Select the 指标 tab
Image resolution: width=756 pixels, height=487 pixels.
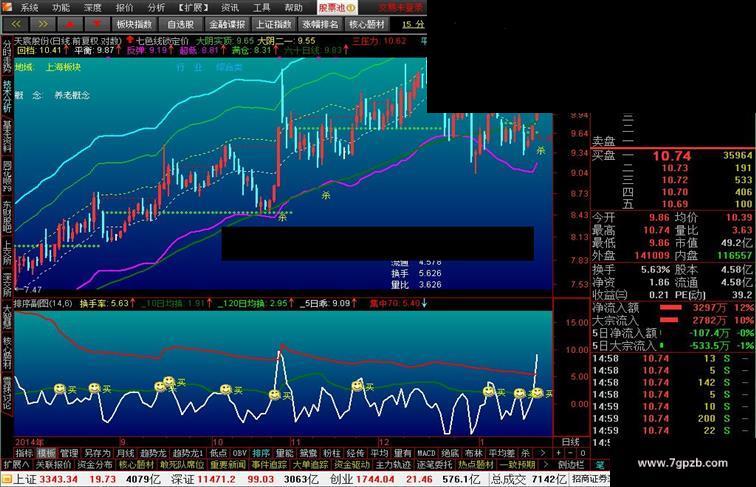[x=24, y=453]
